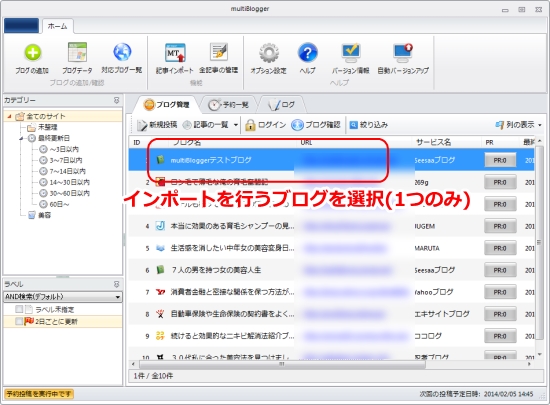Select 14~30日以内 filter in the tree
Screen dimensions: 550x405
pyautogui.click(x=69, y=182)
